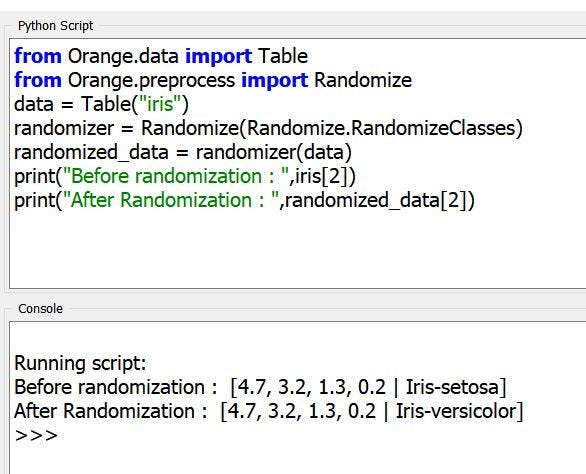Click the Console panel label
586x474 pixels.
(x=40, y=309)
